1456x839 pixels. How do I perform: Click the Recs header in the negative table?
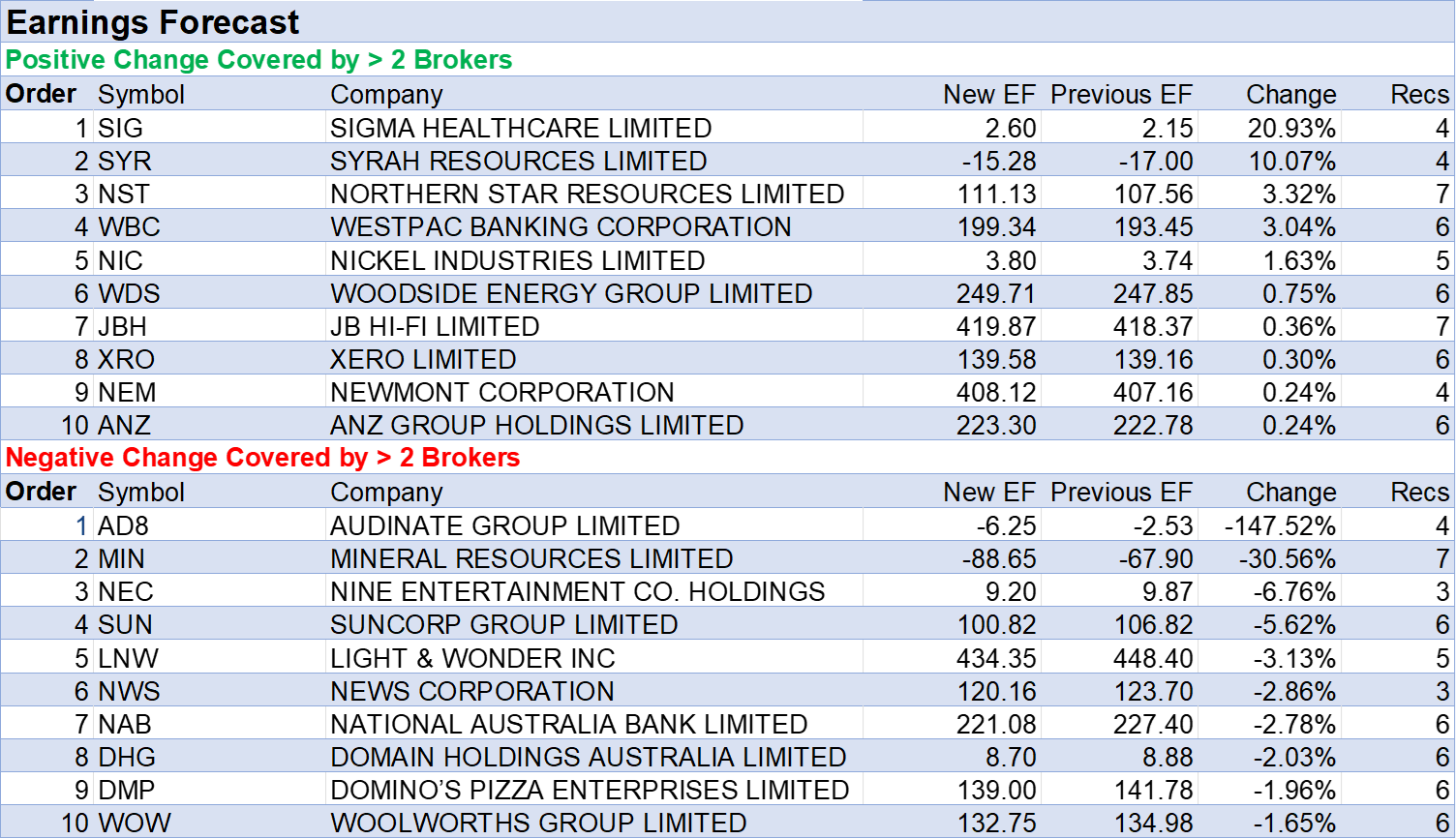click(x=1419, y=493)
